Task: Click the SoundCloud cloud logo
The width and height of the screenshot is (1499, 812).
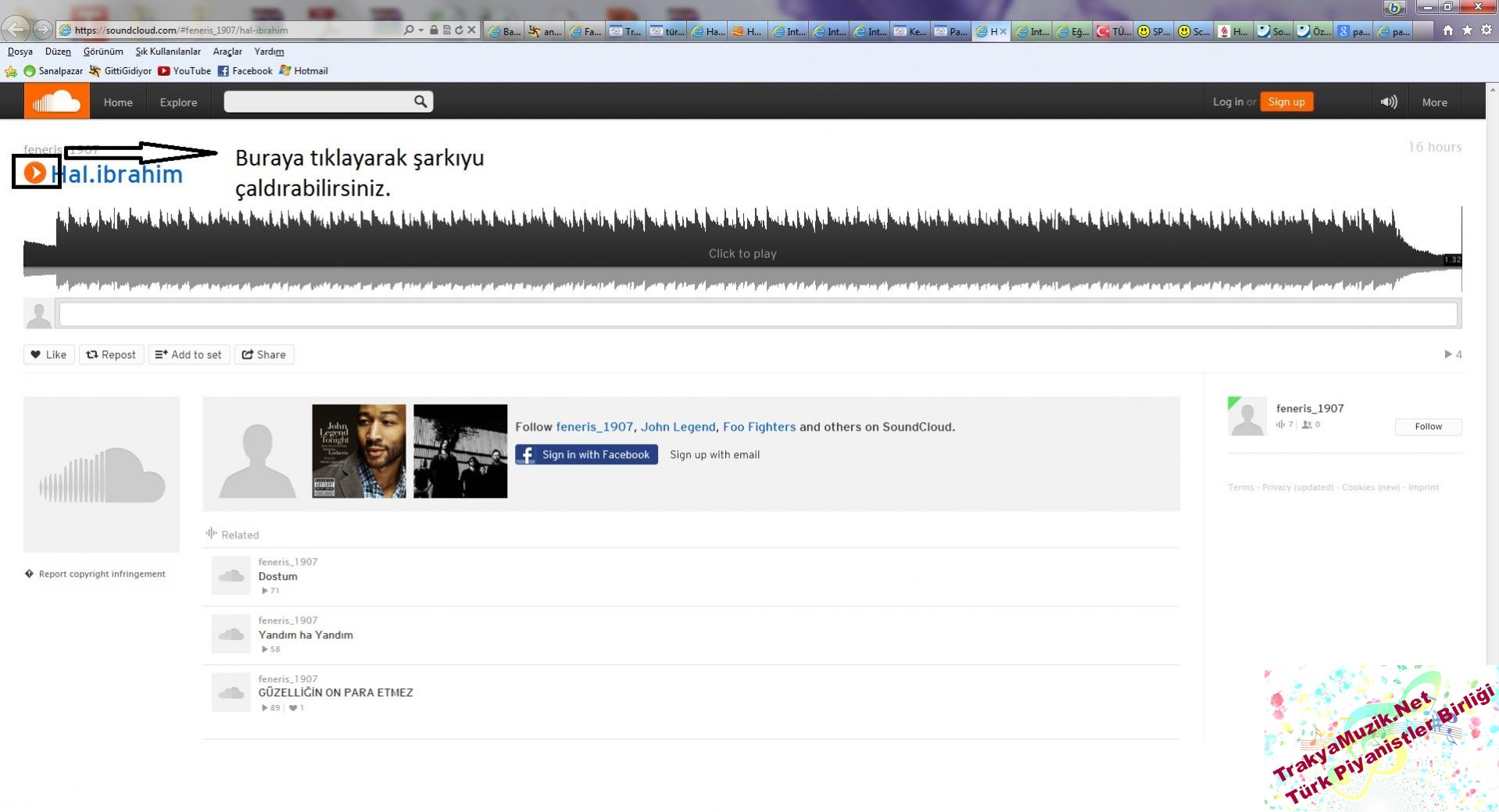Action: tap(56, 102)
